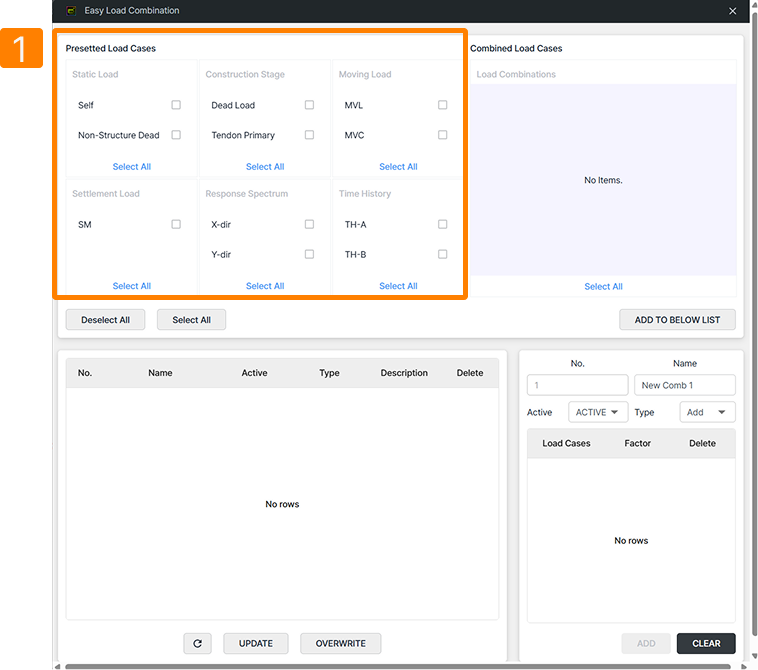The width and height of the screenshot is (758, 670).
Task: Close the Easy Load Combination window
Action: [733, 11]
